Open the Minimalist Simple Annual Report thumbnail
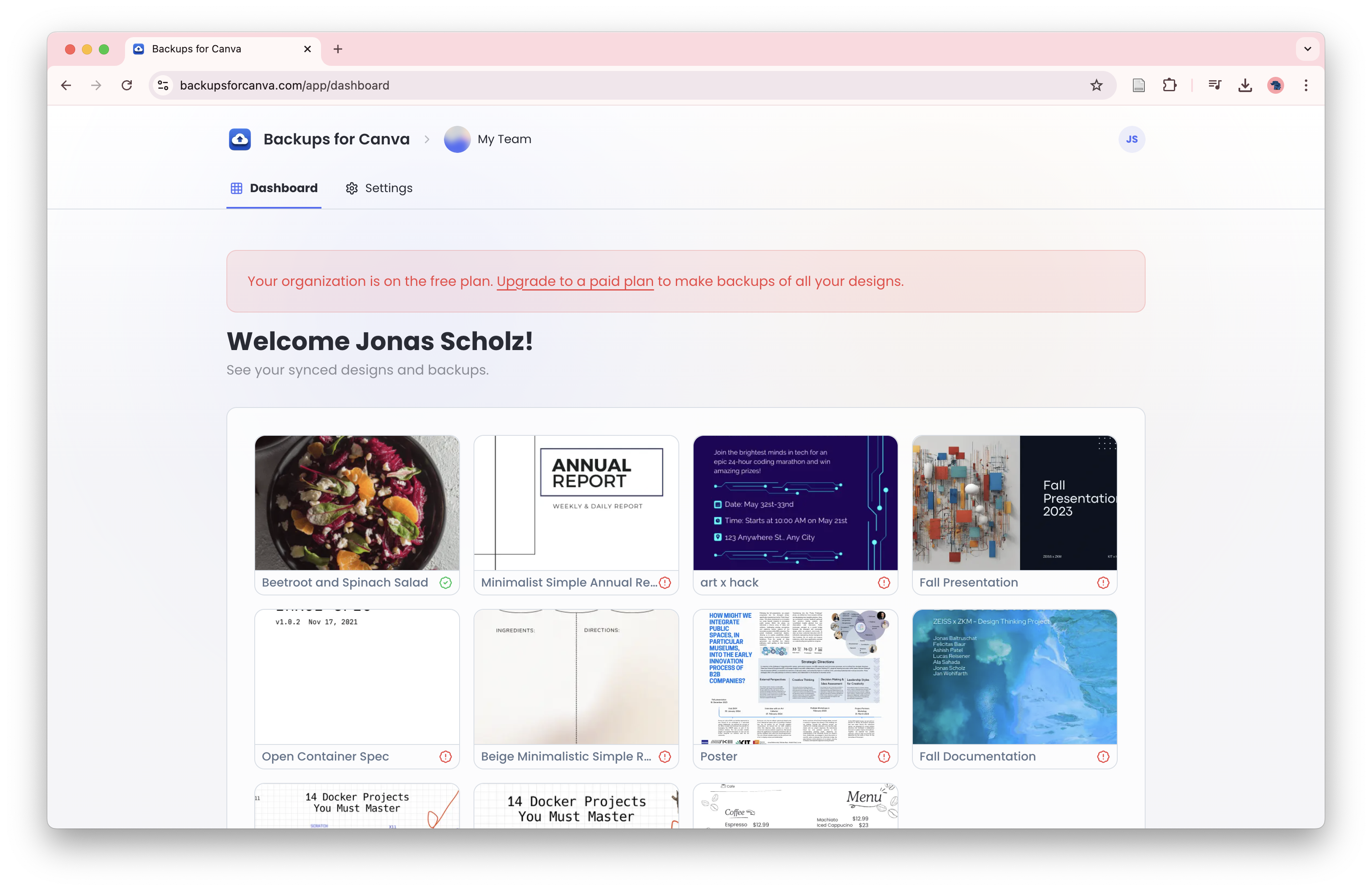The width and height of the screenshot is (1372, 891). (576, 503)
